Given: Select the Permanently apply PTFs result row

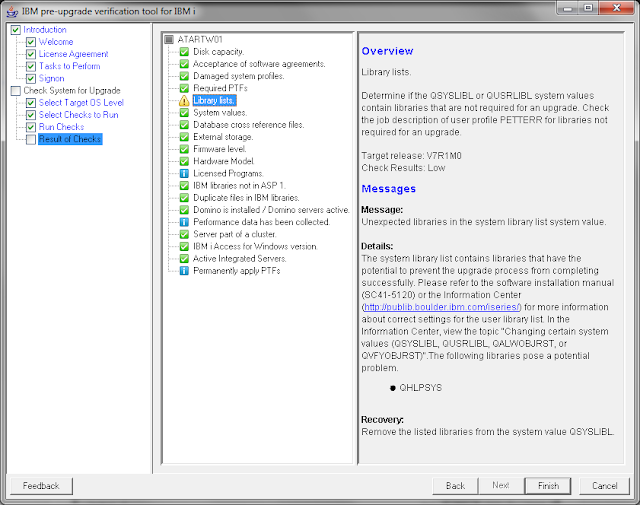Looking at the screenshot, I should pyautogui.click(x=237, y=271).
